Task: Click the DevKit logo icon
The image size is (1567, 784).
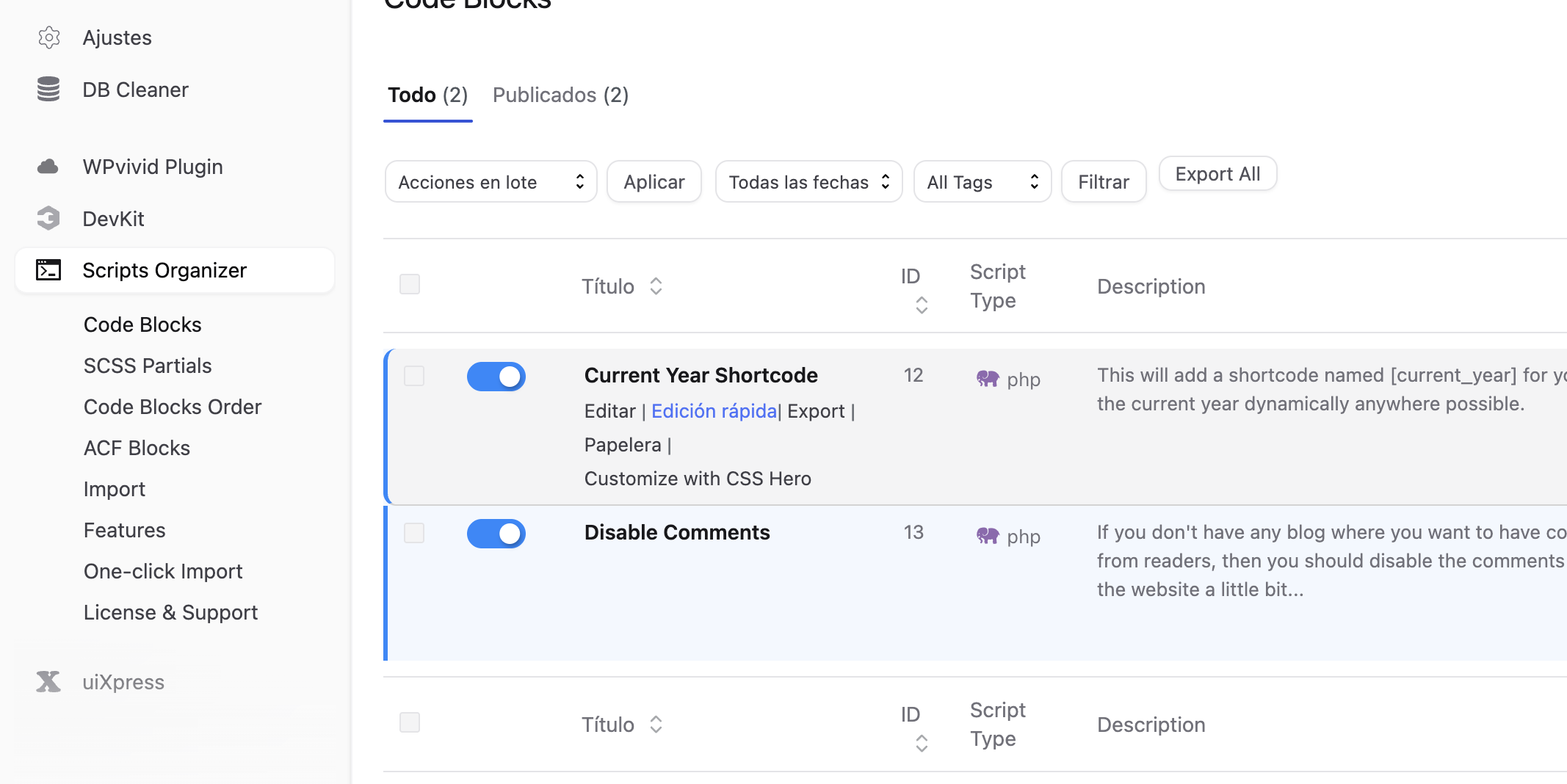Action: [48, 219]
